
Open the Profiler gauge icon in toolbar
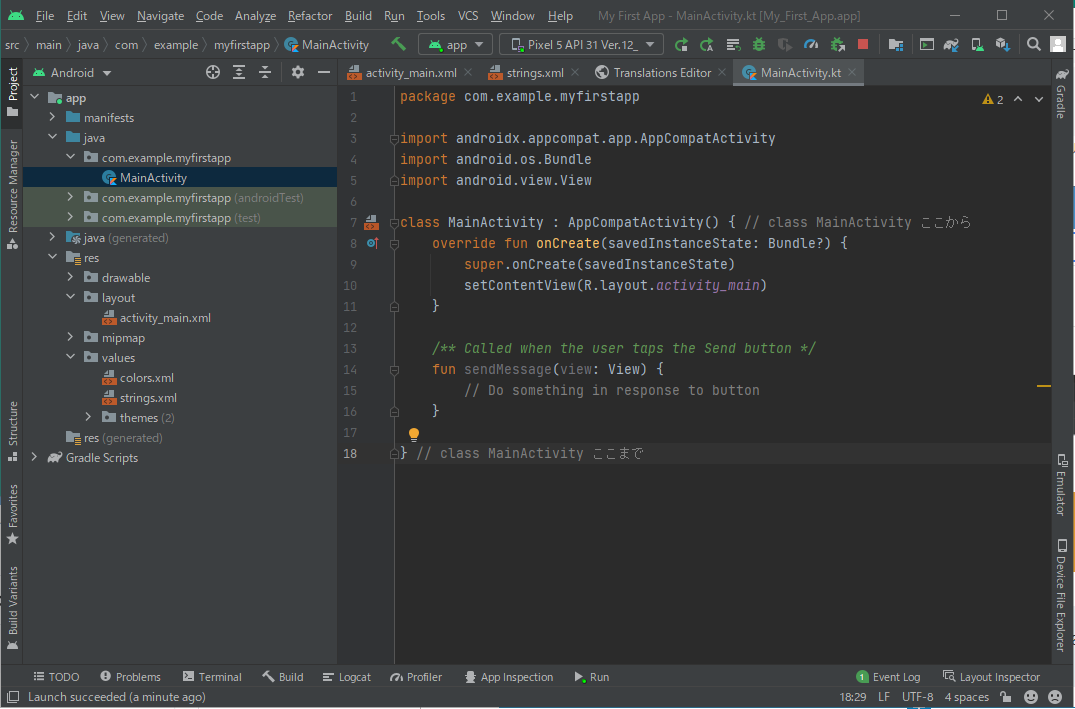(811, 45)
